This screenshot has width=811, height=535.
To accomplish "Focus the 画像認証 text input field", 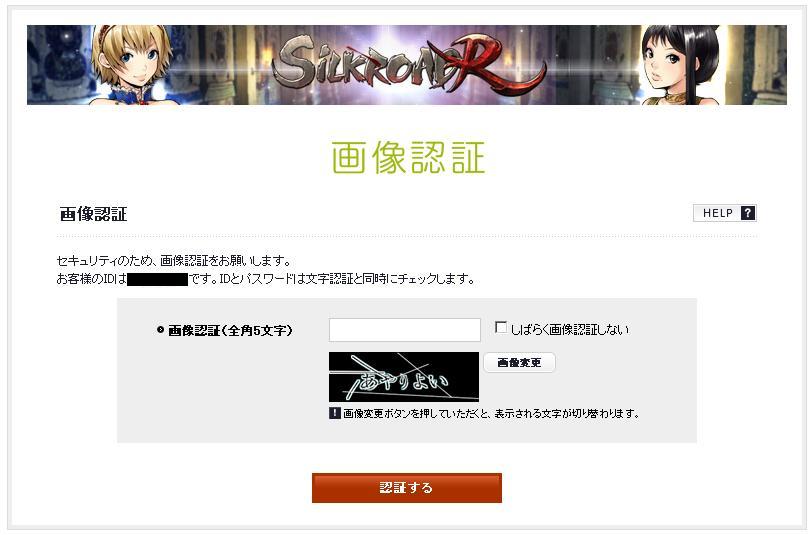I will pos(404,330).
